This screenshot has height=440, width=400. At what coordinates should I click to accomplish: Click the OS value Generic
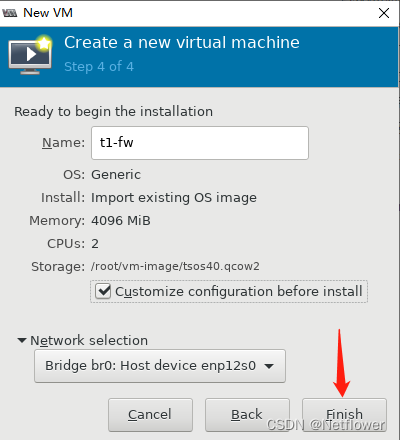coord(116,174)
